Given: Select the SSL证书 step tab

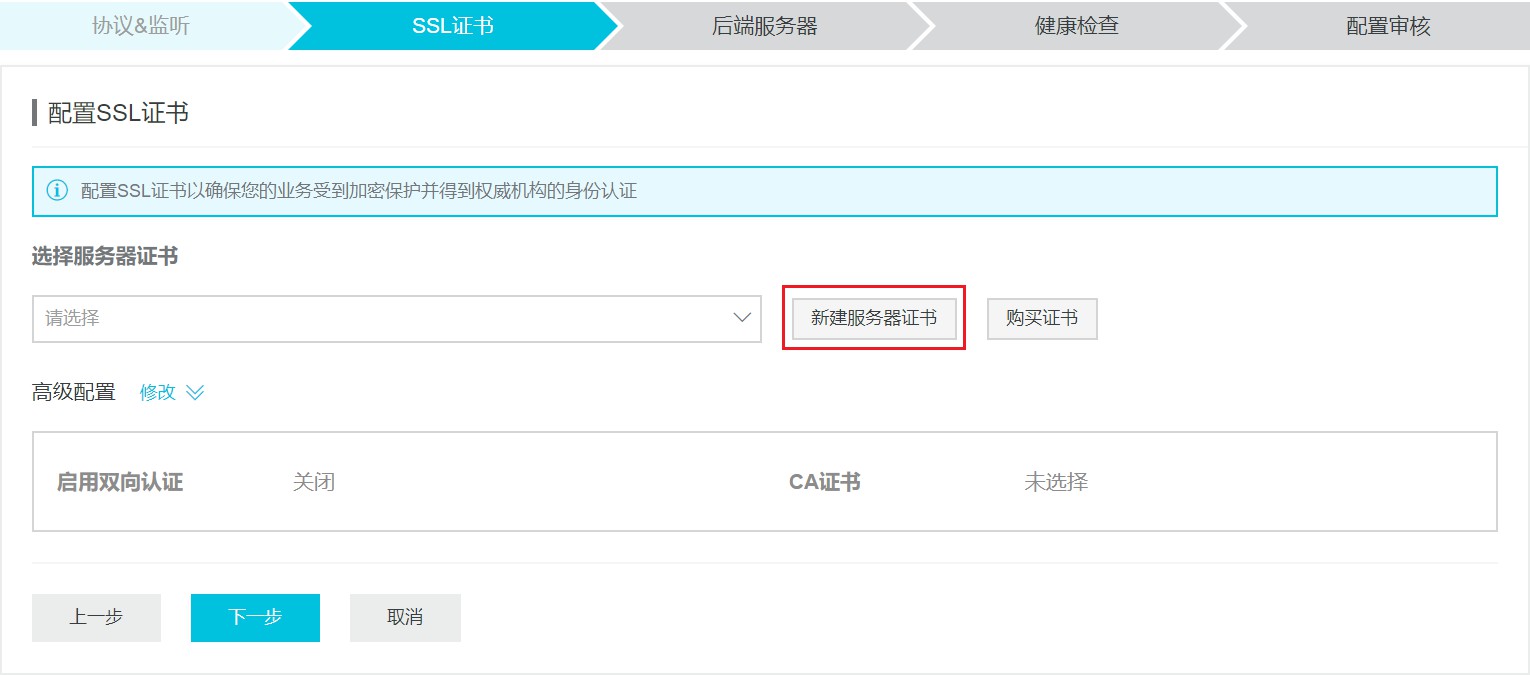Looking at the screenshot, I should point(452,26).
